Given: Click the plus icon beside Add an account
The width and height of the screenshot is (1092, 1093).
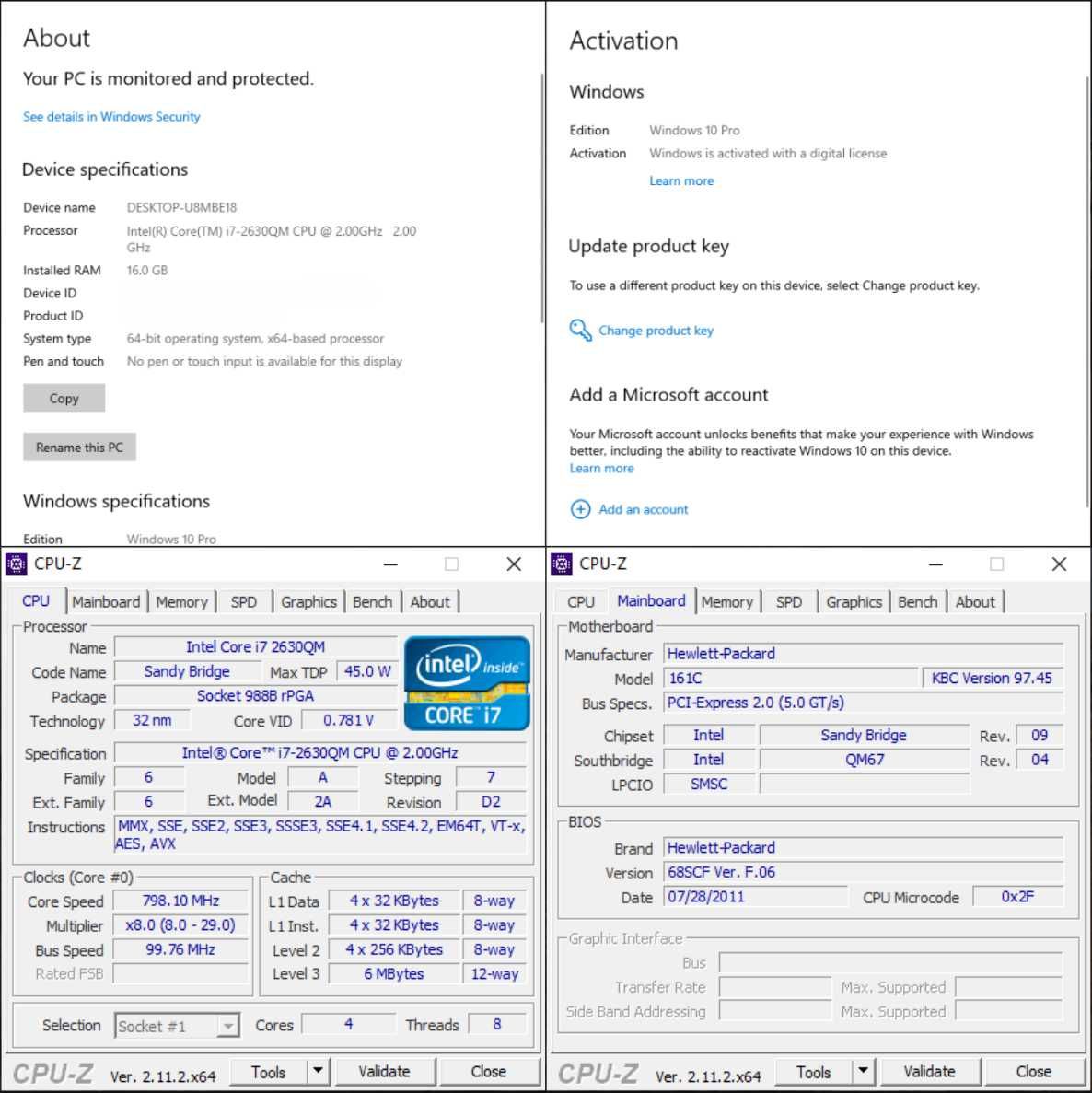Looking at the screenshot, I should [x=580, y=509].
